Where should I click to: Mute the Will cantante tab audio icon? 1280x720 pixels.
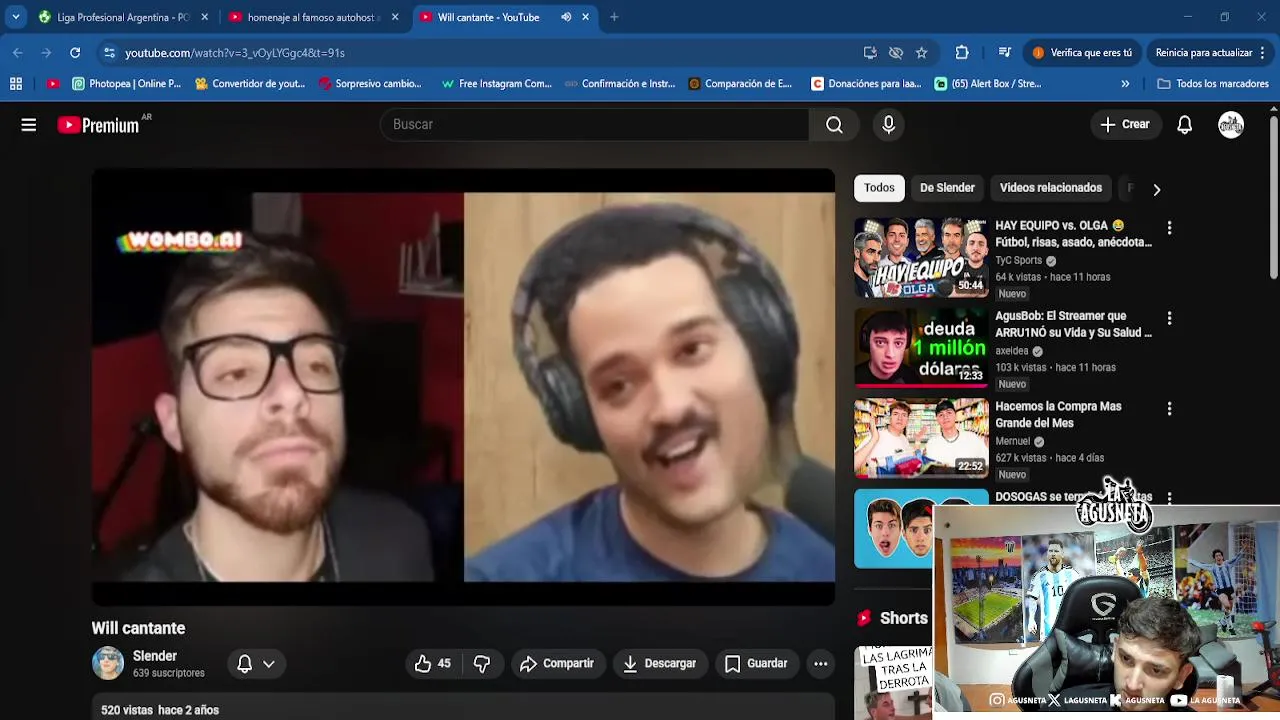pyautogui.click(x=566, y=17)
